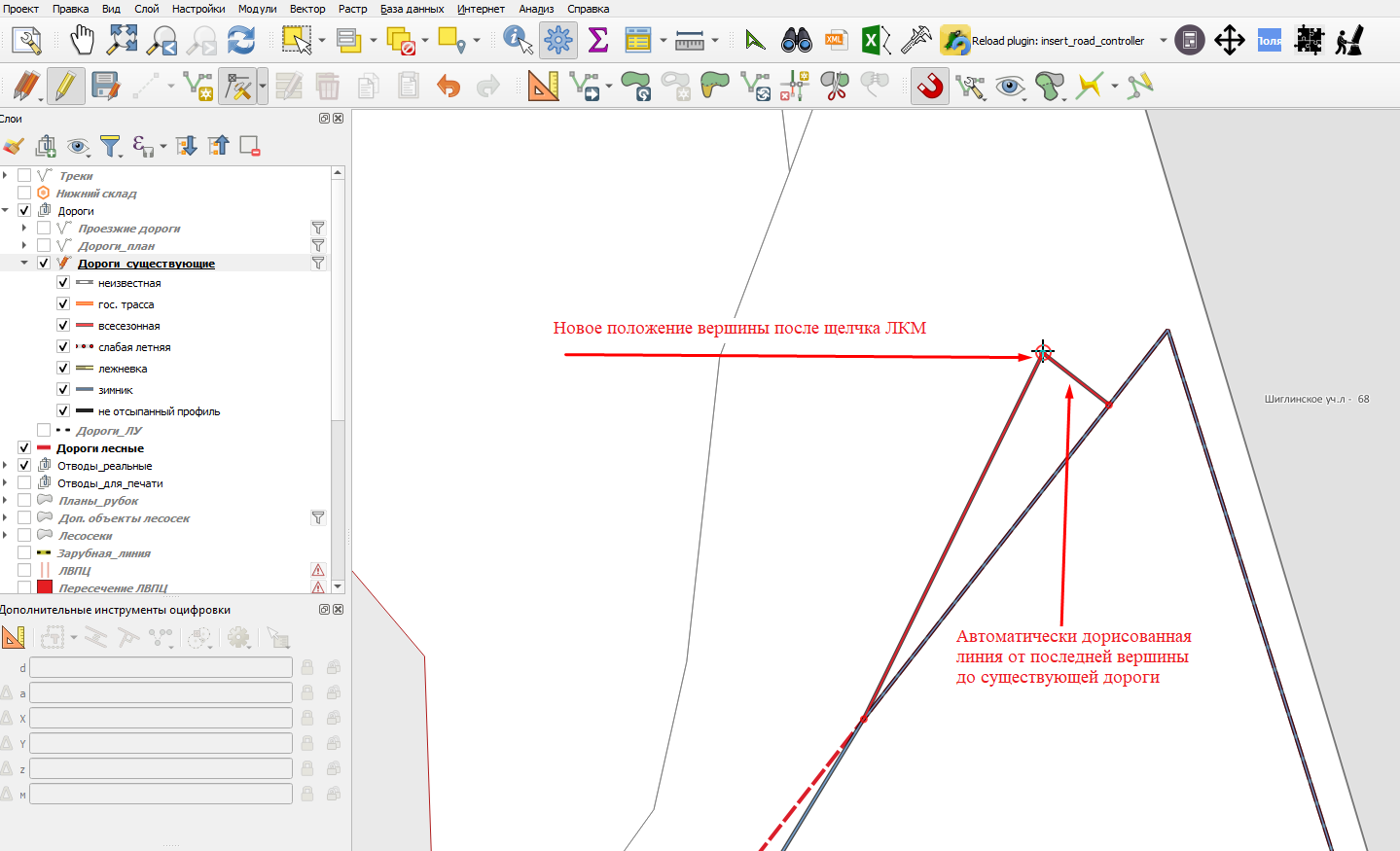
Task: Open the Вектор menu
Action: coord(307,9)
